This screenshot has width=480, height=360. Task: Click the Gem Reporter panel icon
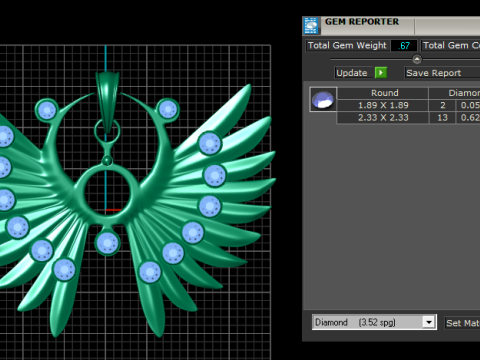coord(311,26)
